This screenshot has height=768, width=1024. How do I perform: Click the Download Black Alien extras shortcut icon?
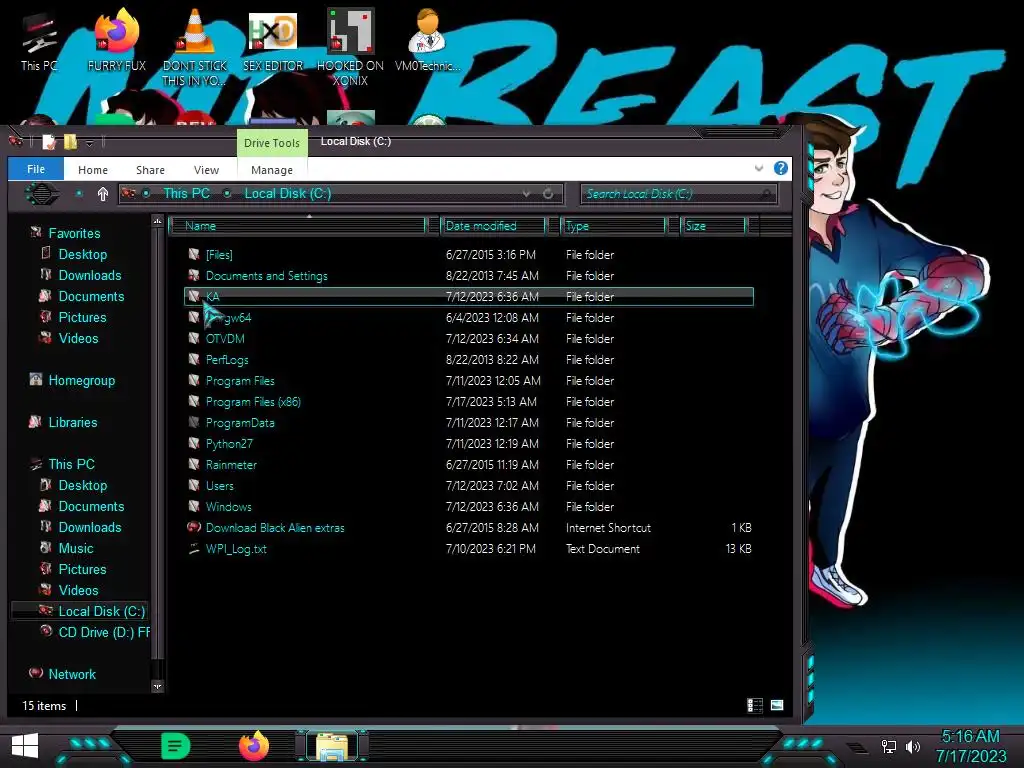(x=194, y=527)
